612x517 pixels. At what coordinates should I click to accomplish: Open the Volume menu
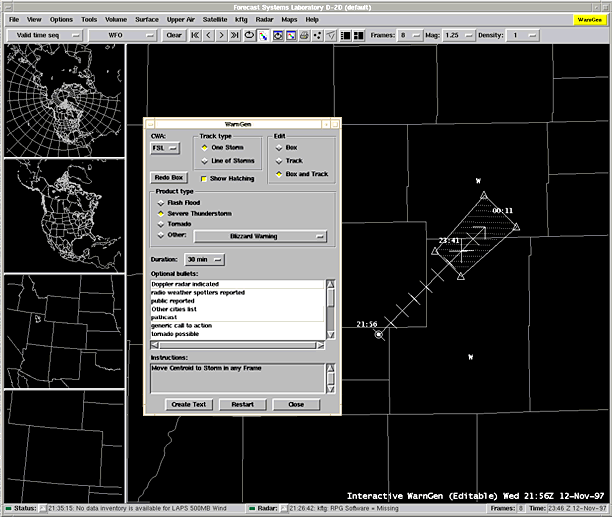116,20
